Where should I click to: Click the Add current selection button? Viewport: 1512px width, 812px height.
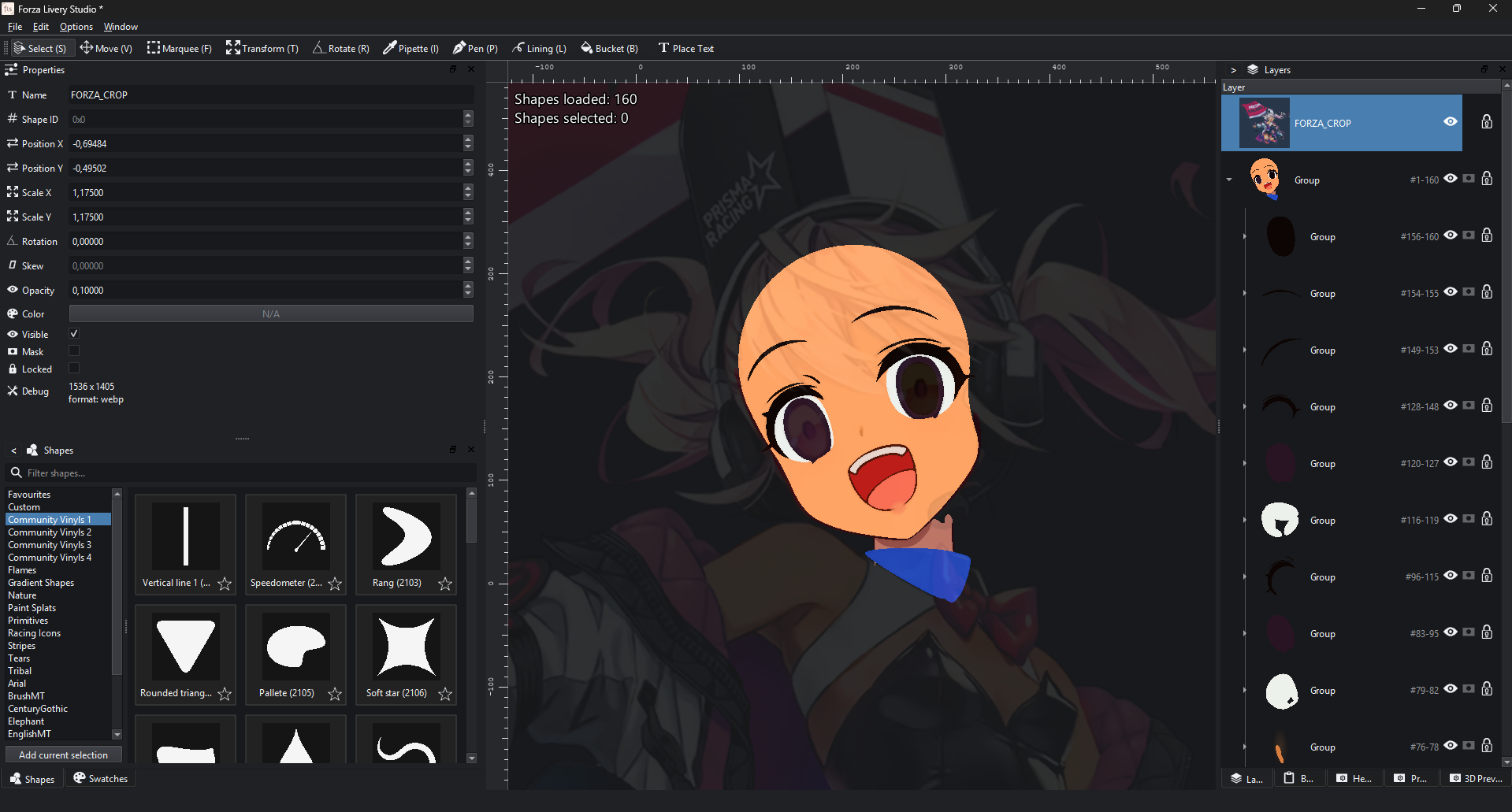click(63, 755)
